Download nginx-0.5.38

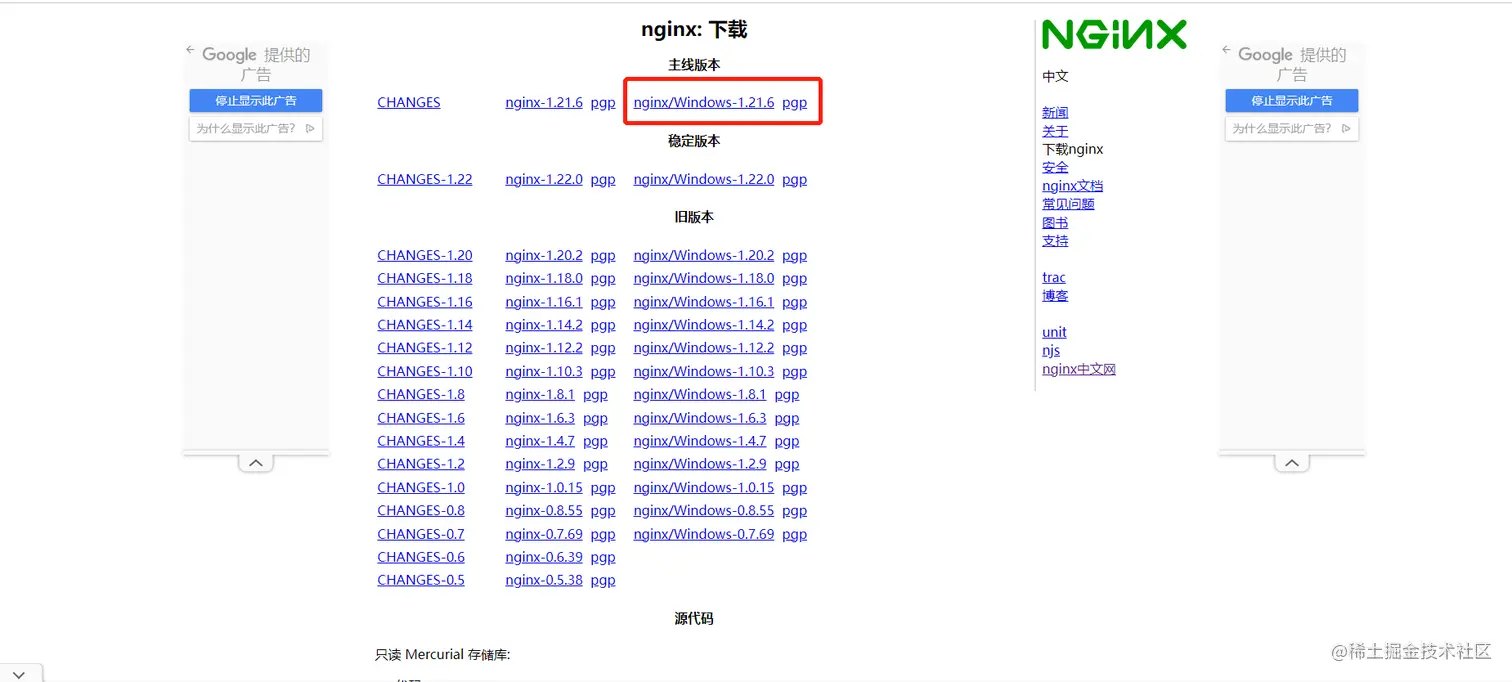tap(544, 580)
